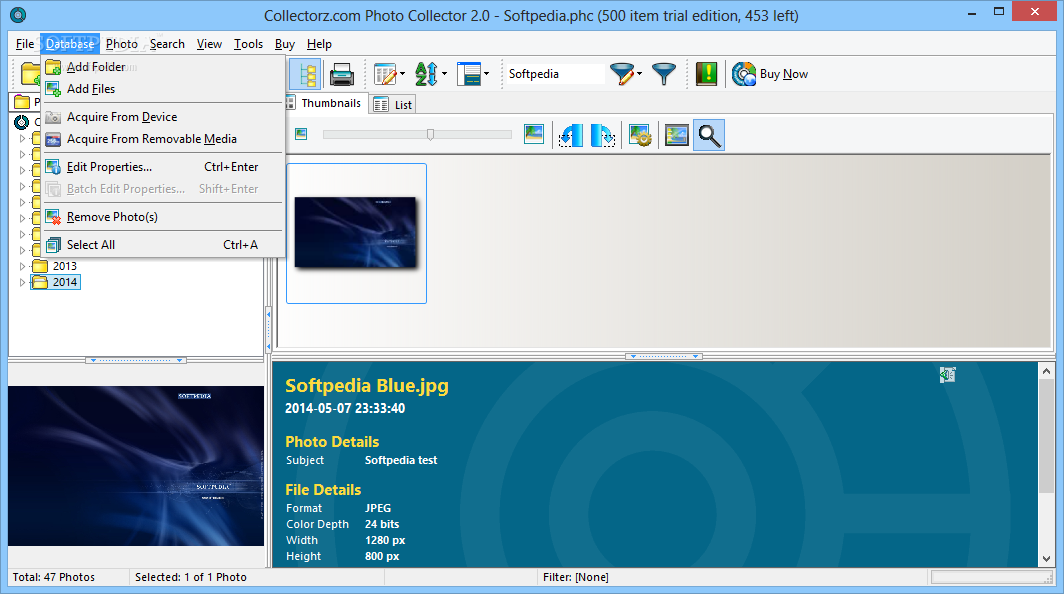Click the 'Total: 47 Photos' status text
The height and width of the screenshot is (594, 1064).
[x=54, y=577]
